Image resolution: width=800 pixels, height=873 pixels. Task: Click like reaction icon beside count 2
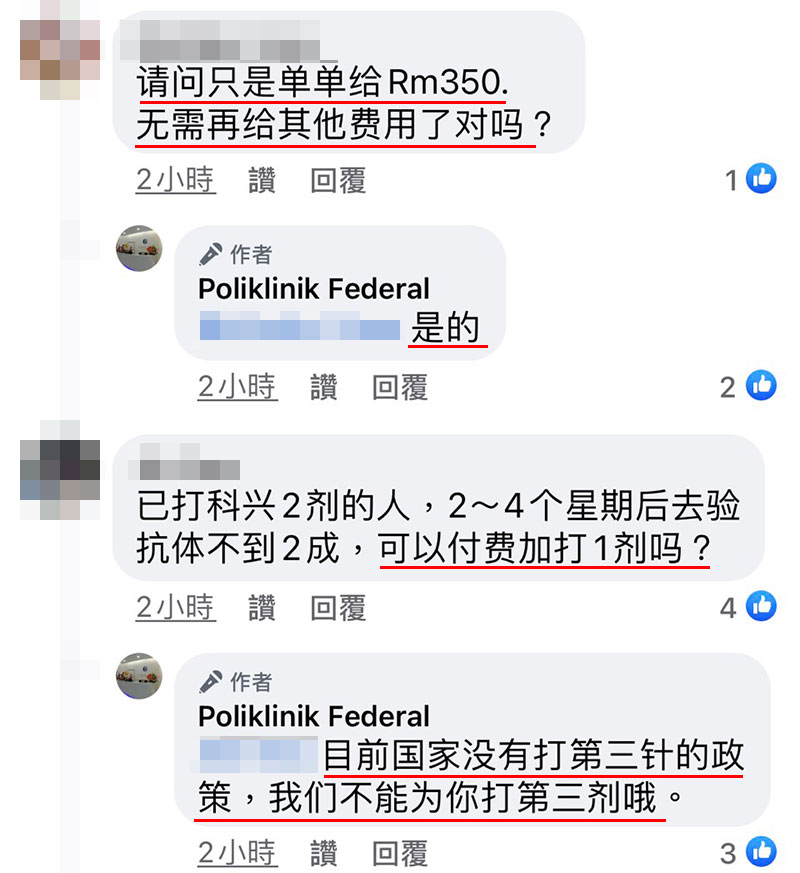tap(761, 385)
